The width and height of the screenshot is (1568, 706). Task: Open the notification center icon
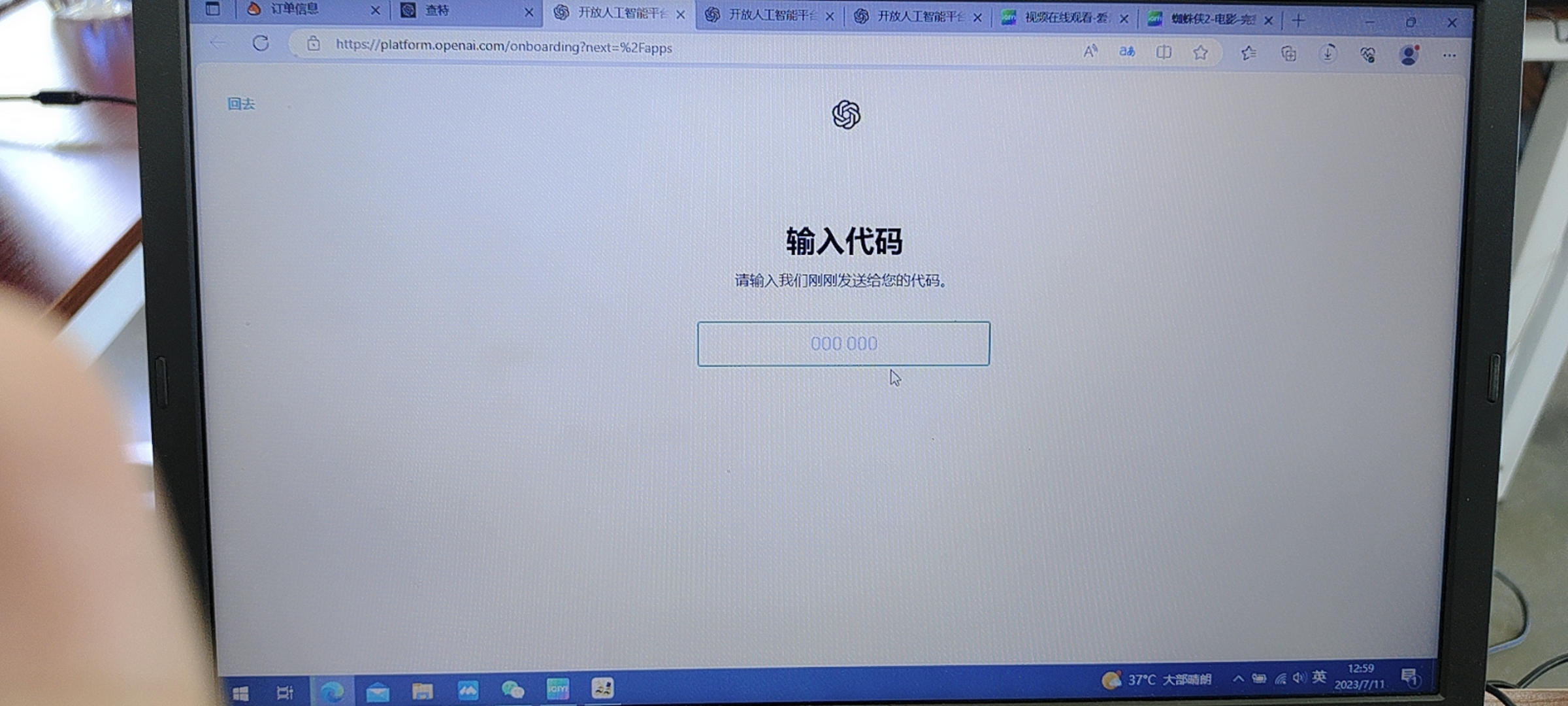tap(1410, 677)
